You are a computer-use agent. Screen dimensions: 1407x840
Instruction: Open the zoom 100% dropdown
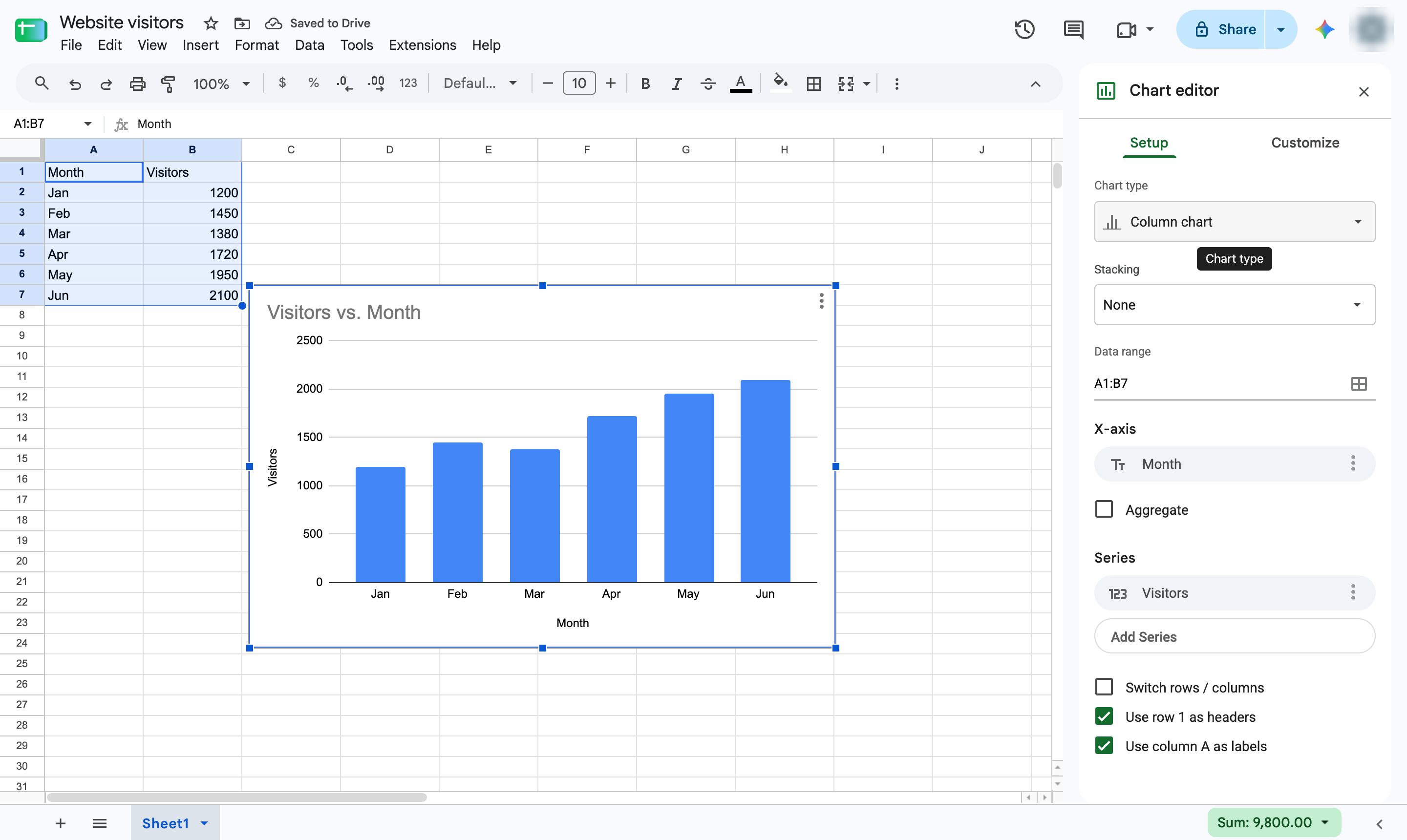221,84
